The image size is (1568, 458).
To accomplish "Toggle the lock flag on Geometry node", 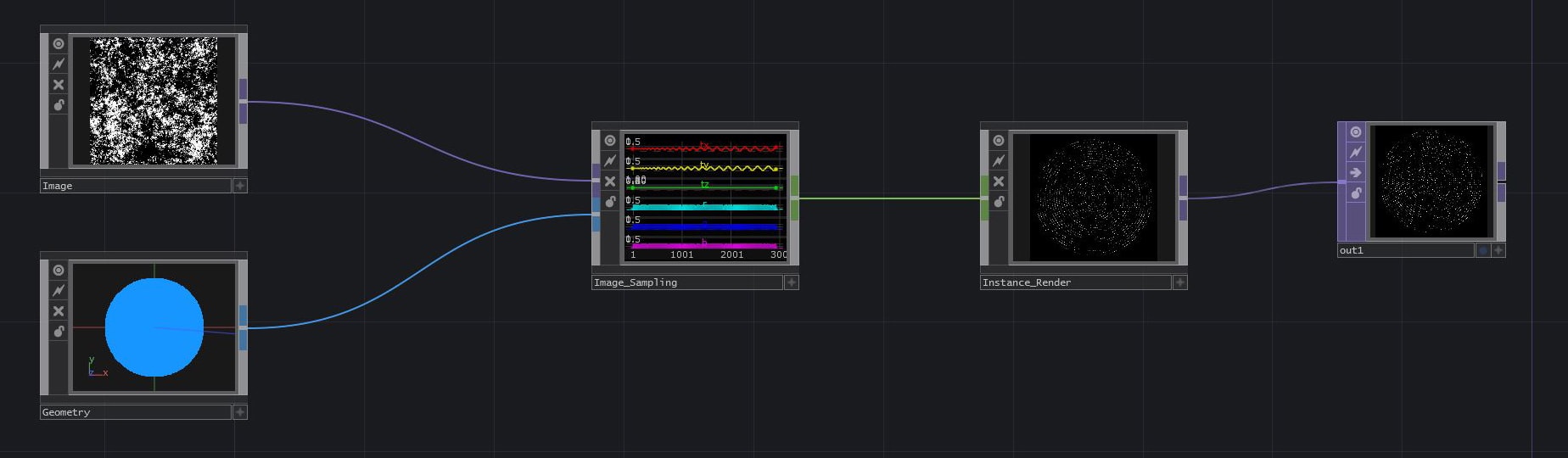I will pos(59,331).
